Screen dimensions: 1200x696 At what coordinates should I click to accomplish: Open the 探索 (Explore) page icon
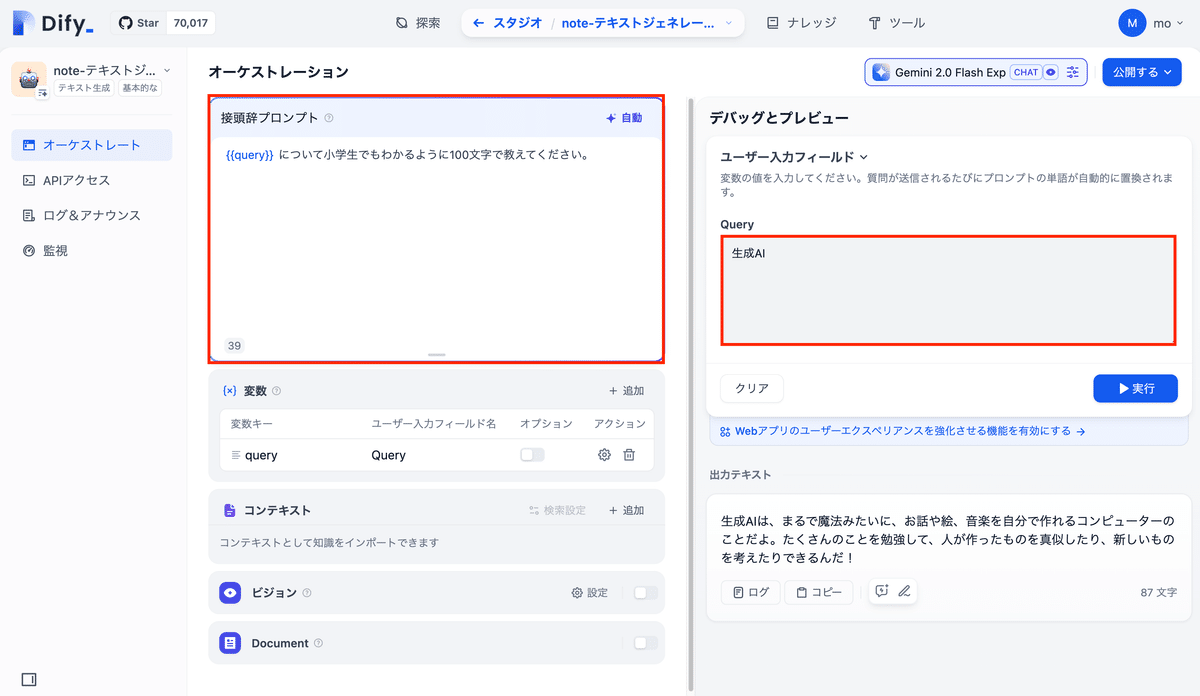click(403, 22)
